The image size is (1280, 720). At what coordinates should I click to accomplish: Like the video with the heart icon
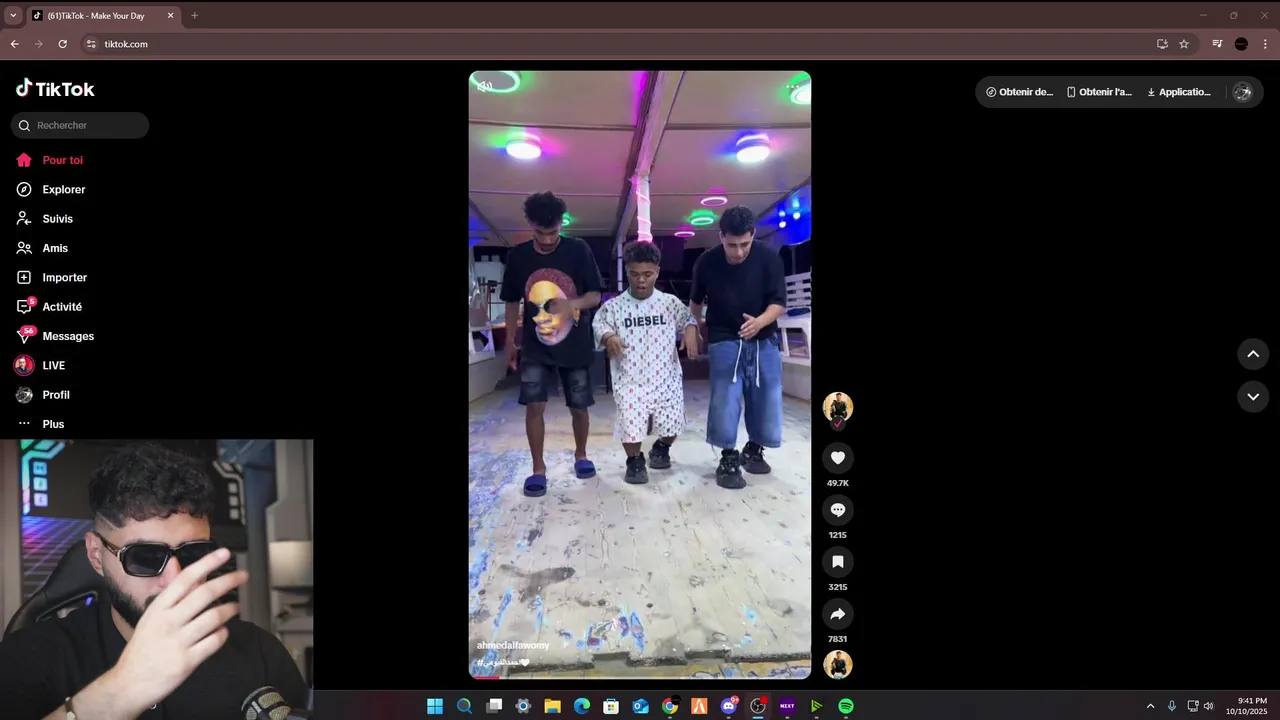coord(838,458)
